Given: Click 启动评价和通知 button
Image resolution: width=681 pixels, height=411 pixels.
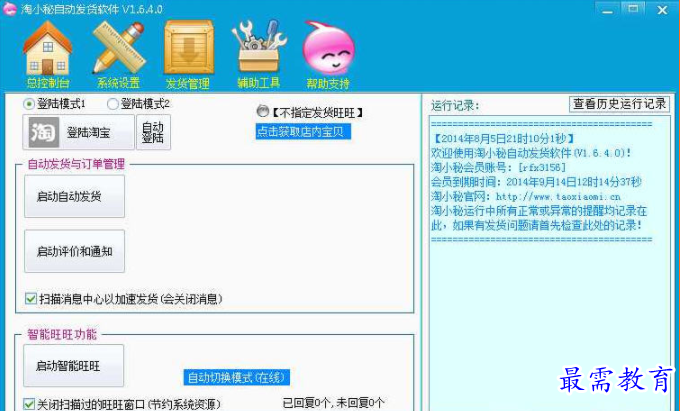Looking at the screenshot, I should coord(75,251).
